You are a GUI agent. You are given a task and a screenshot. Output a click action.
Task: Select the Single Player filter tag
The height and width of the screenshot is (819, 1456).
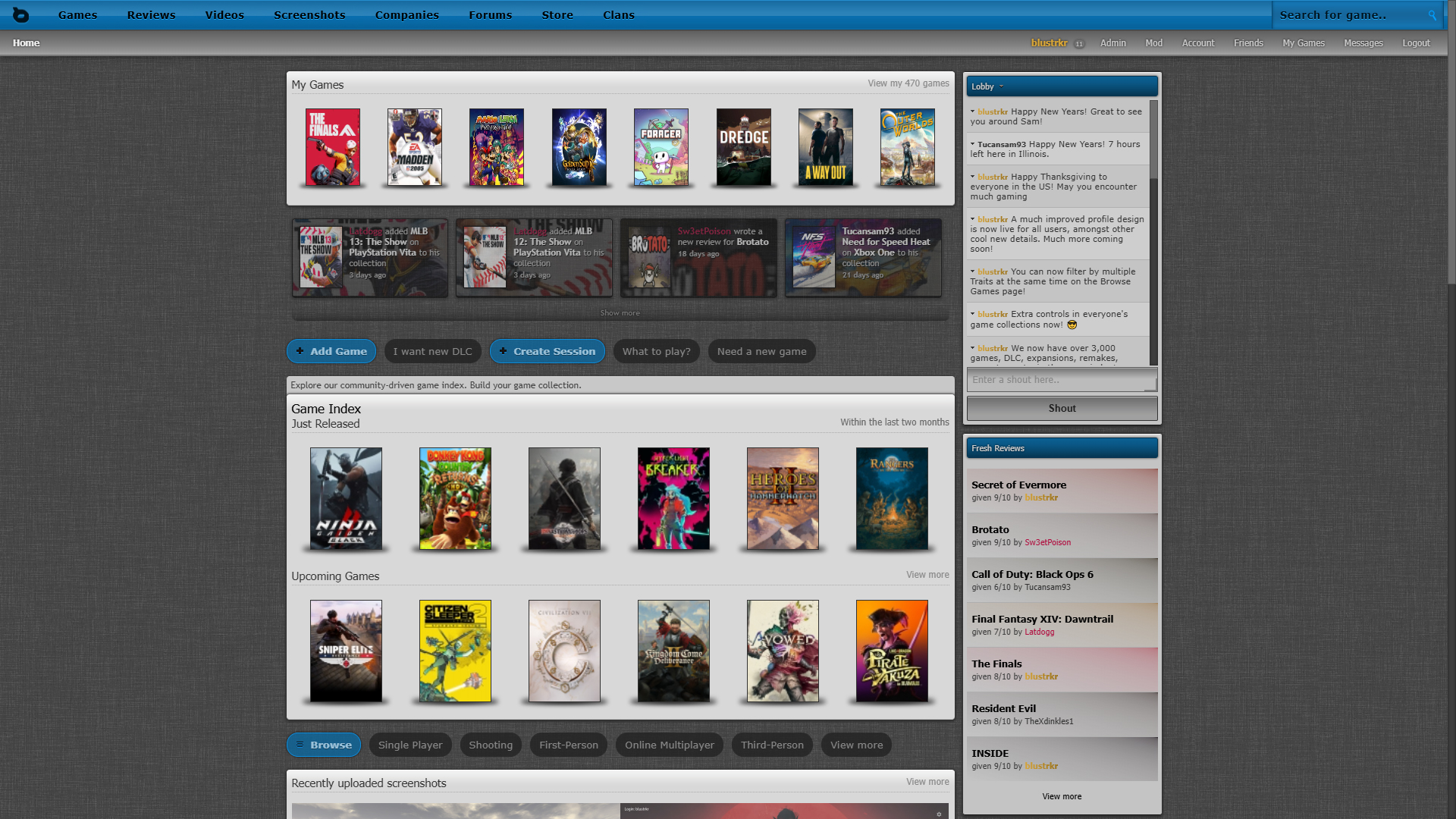pos(410,745)
